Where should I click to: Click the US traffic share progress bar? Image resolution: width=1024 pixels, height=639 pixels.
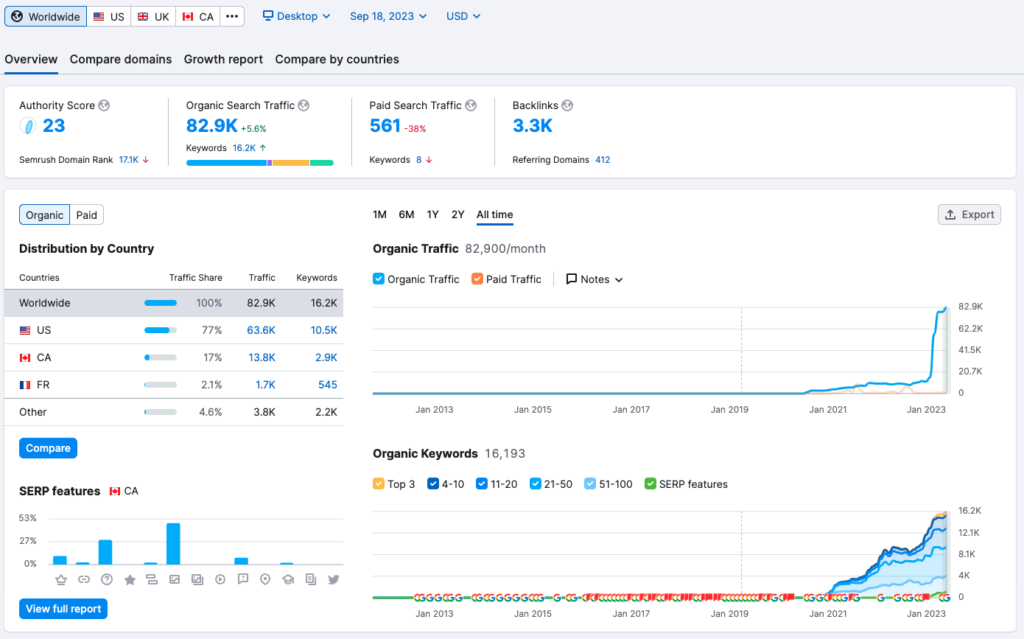[161, 331]
